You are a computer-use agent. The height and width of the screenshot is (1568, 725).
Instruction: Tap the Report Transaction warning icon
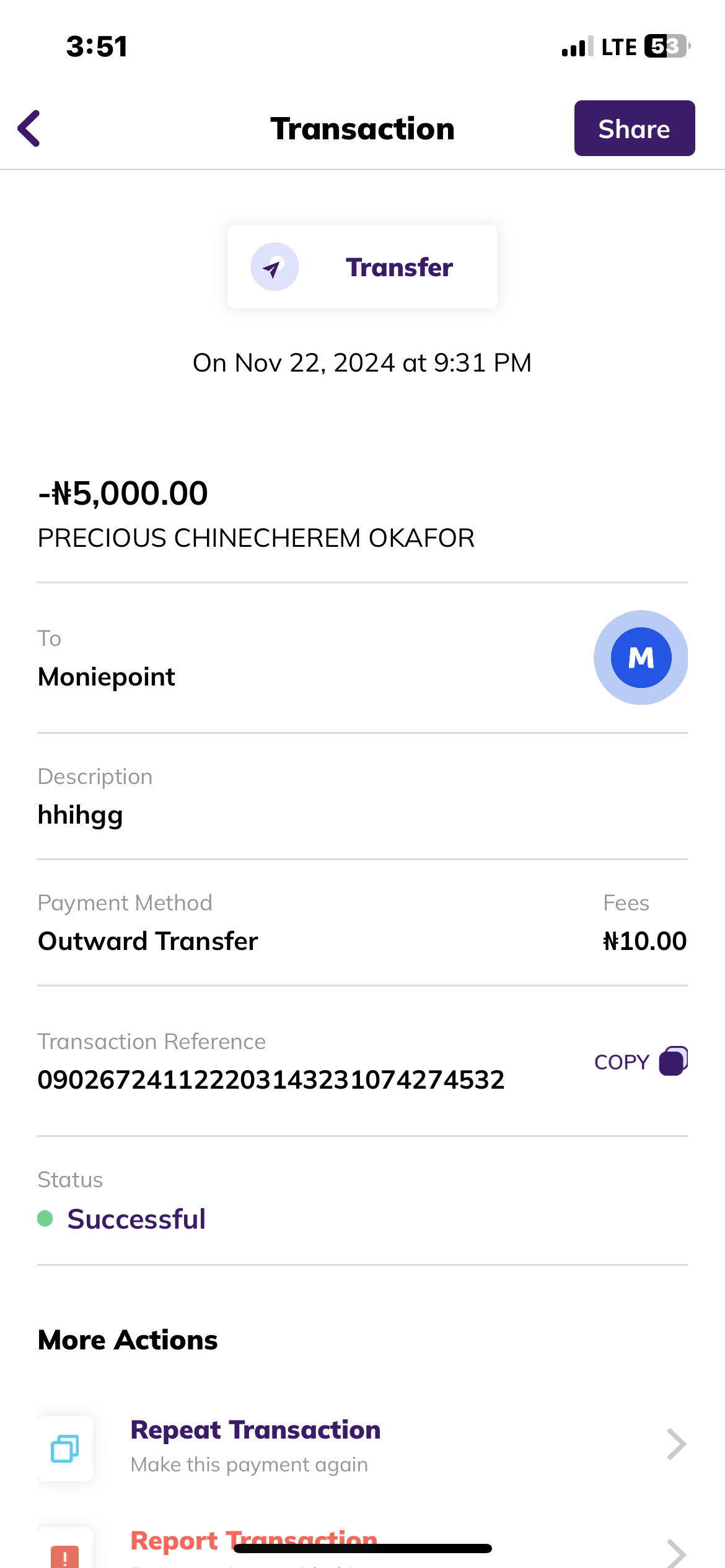(x=65, y=1554)
